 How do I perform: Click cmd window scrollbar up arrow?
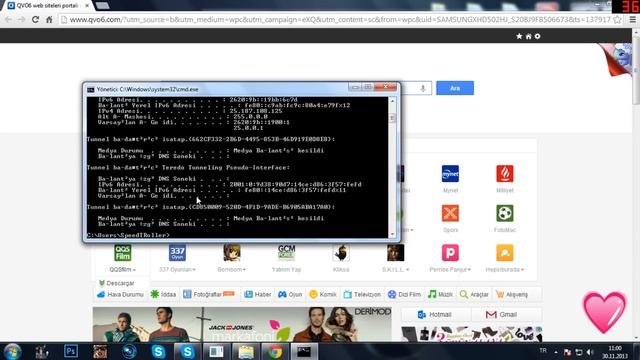click(x=392, y=100)
